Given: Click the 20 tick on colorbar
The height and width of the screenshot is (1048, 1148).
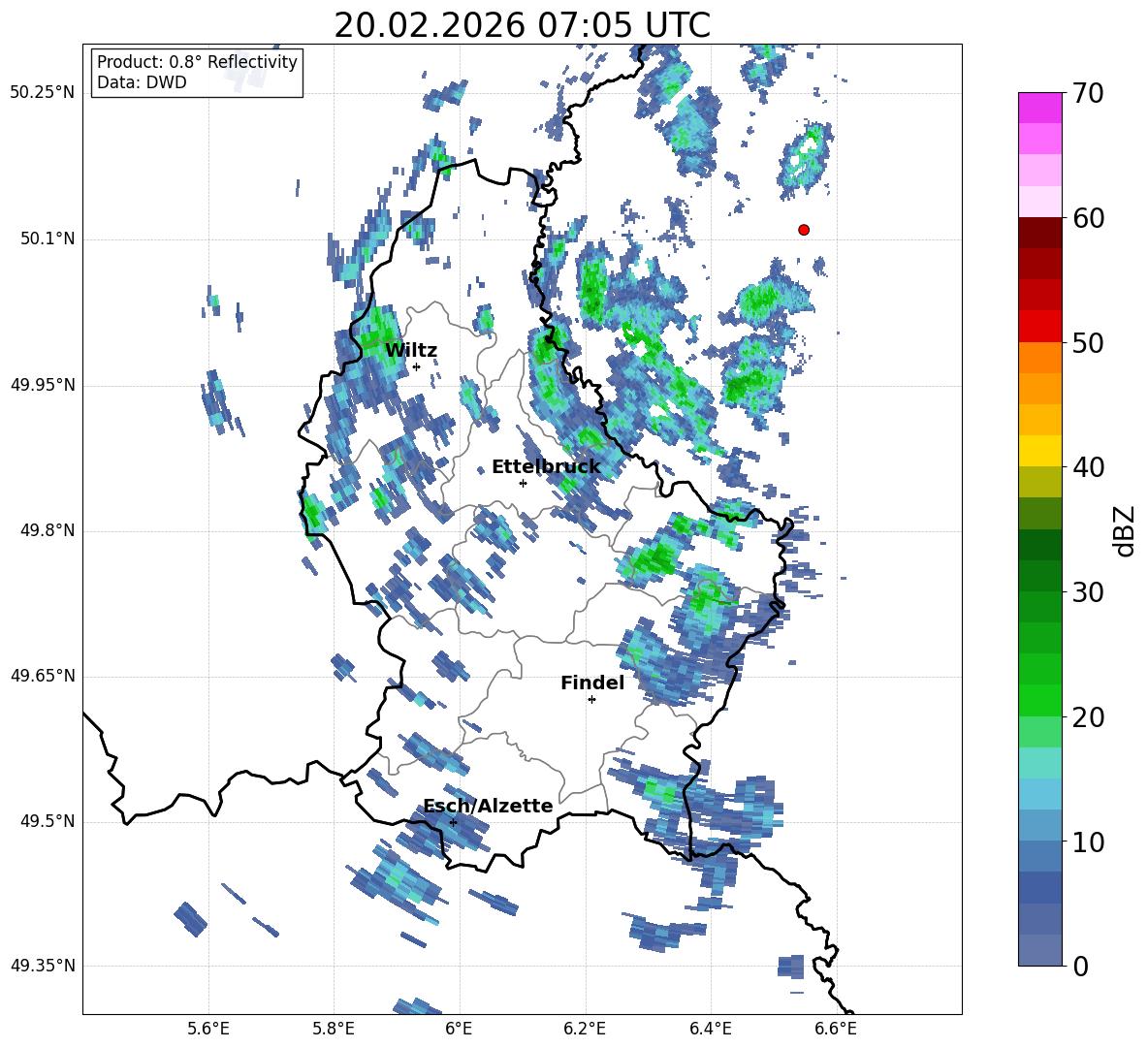Looking at the screenshot, I should (1088, 716).
